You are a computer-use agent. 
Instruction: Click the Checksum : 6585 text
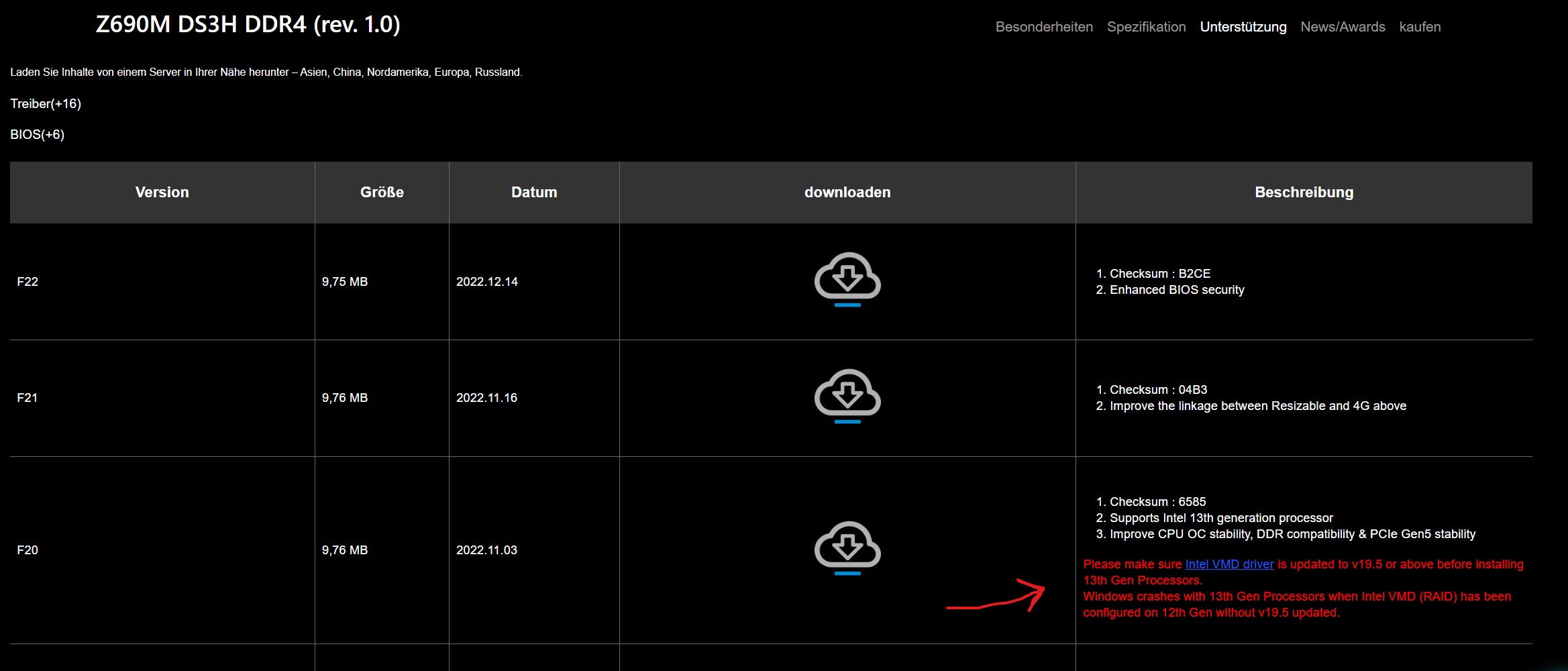(1158, 502)
